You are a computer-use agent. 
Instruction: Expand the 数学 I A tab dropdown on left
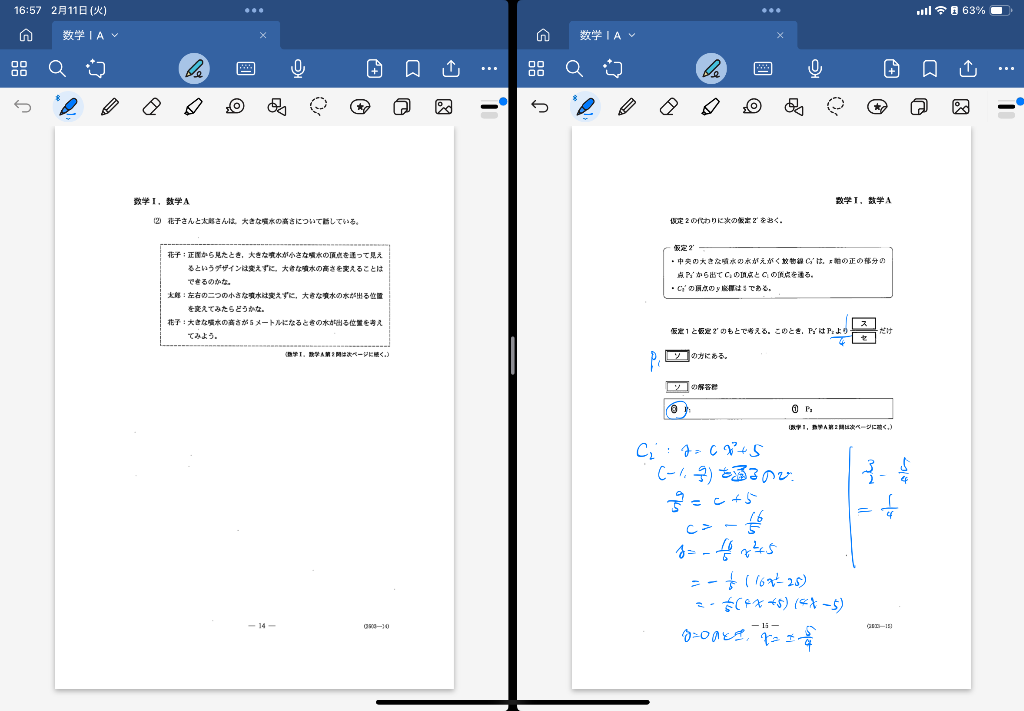tap(115, 35)
